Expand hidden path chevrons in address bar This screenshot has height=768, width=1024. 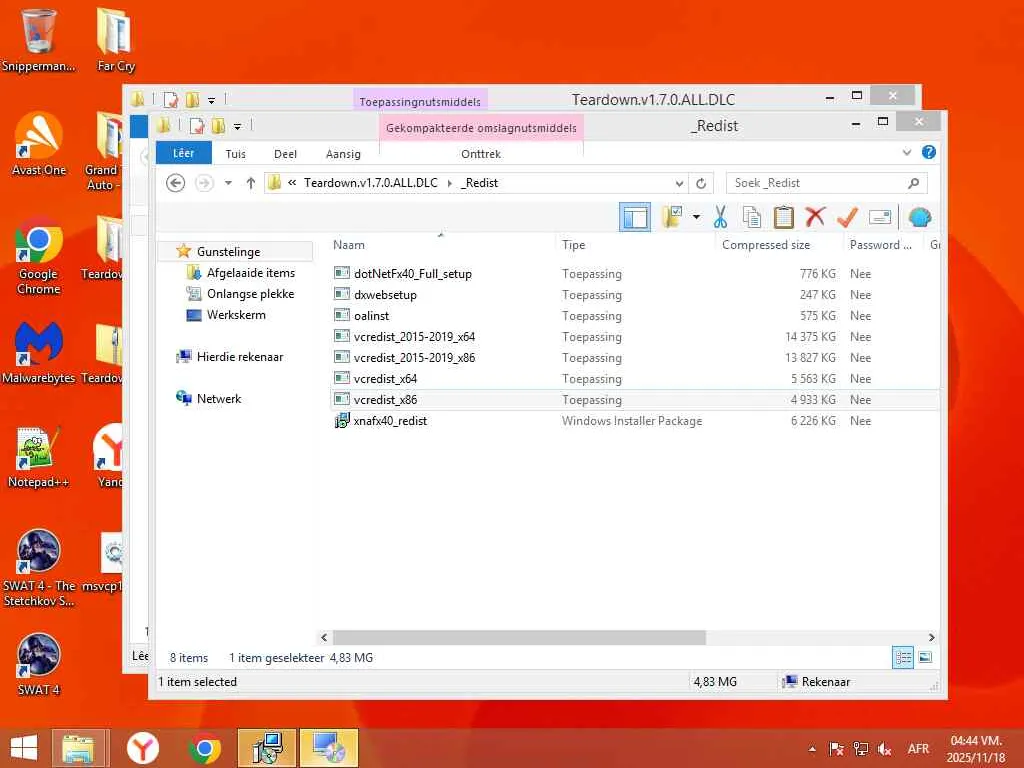point(292,183)
